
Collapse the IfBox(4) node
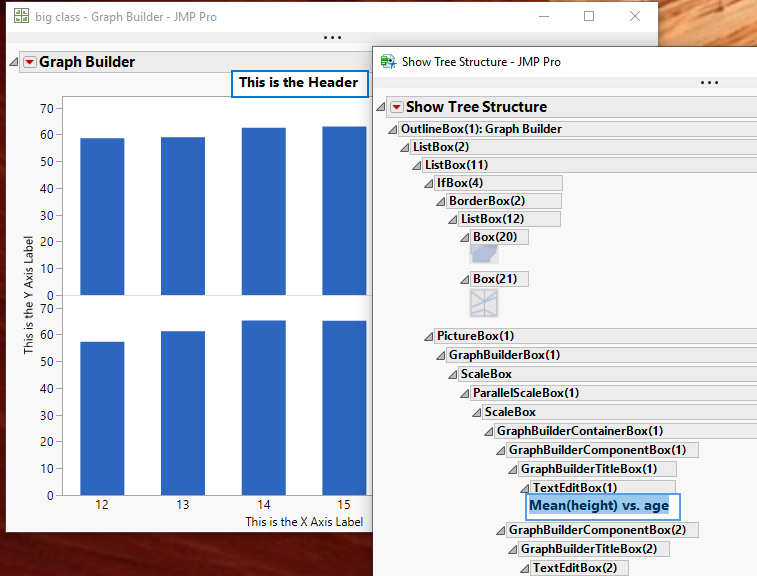tap(429, 183)
